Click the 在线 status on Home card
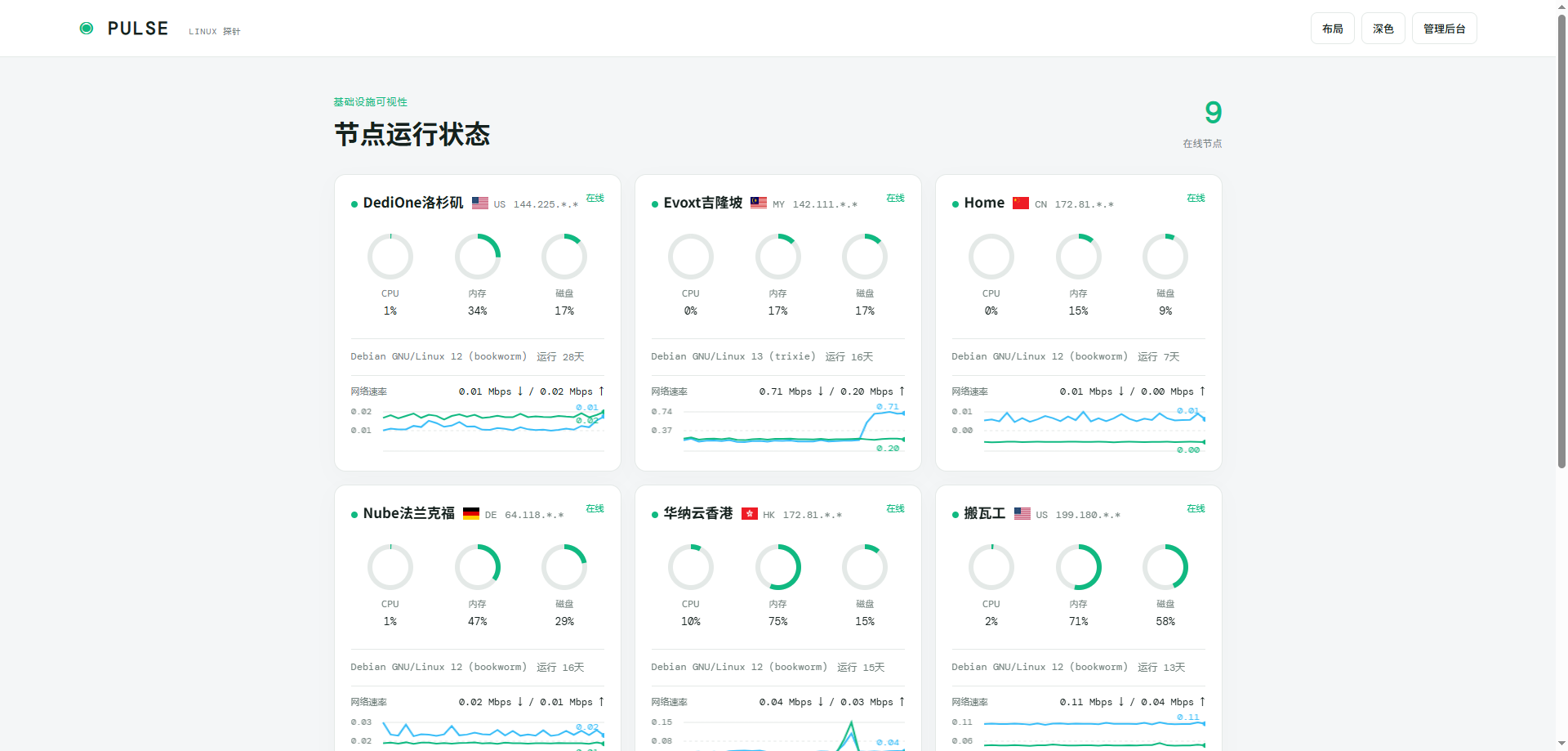Screen dimensions: 1568x751 (1196, 199)
